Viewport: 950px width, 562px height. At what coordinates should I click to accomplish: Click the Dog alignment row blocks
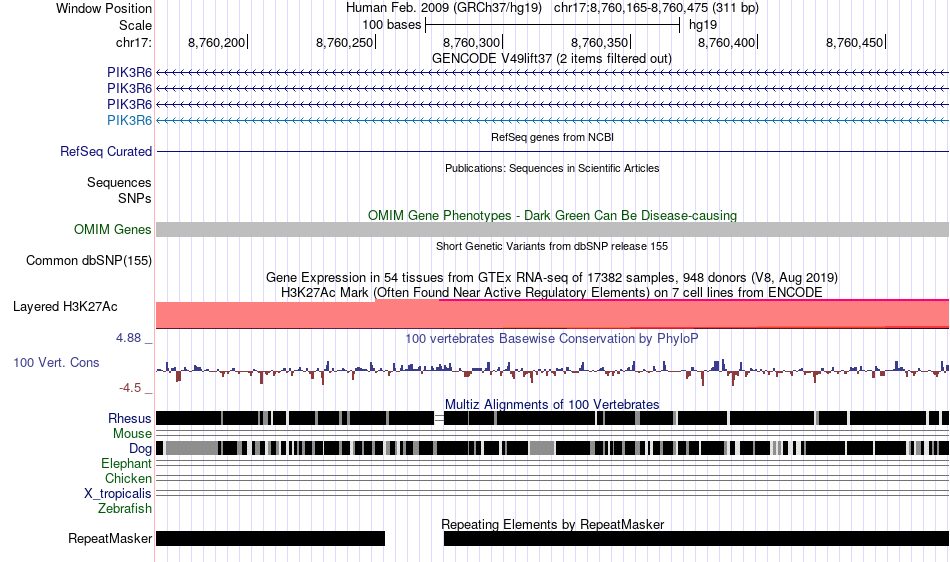[553, 448]
